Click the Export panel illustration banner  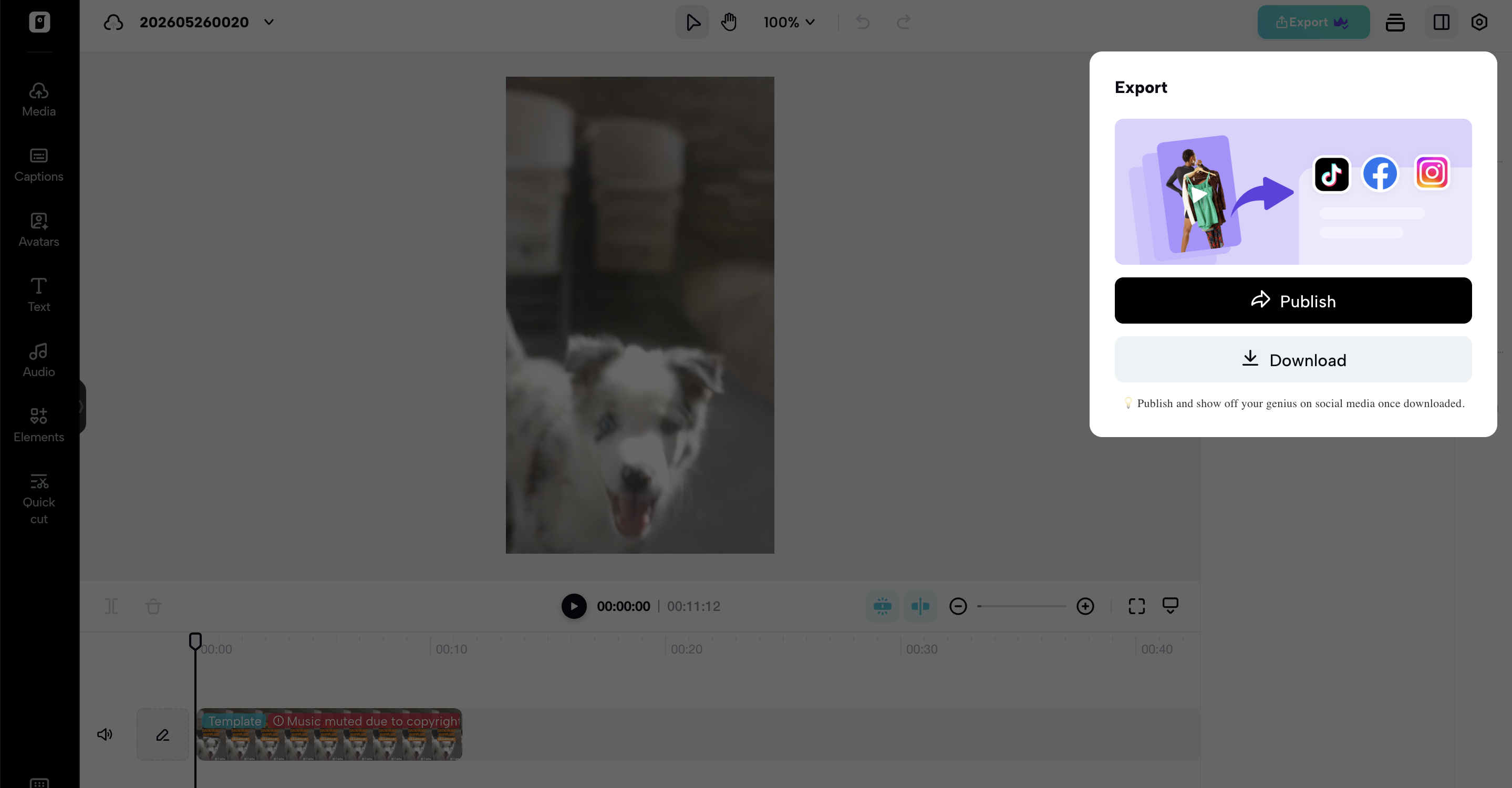[1292, 192]
